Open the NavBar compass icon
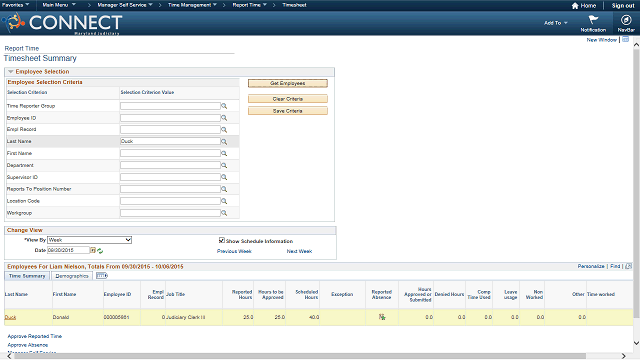This screenshot has height=360, width=640. pyautogui.click(x=626, y=20)
